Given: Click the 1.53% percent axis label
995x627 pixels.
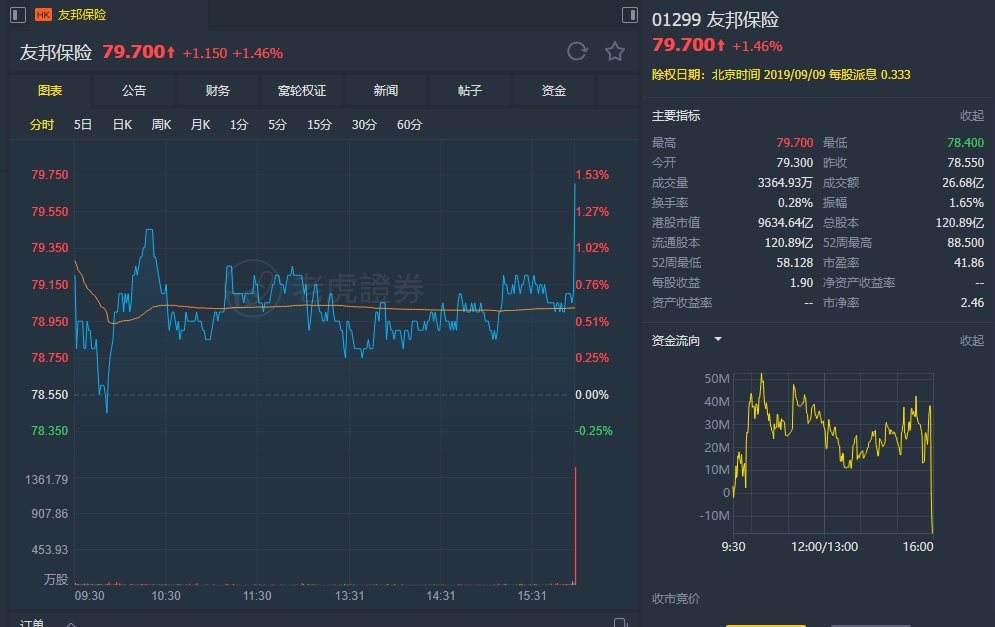Looking at the screenshot, I should pyautogui.click(x=592, y=175).
